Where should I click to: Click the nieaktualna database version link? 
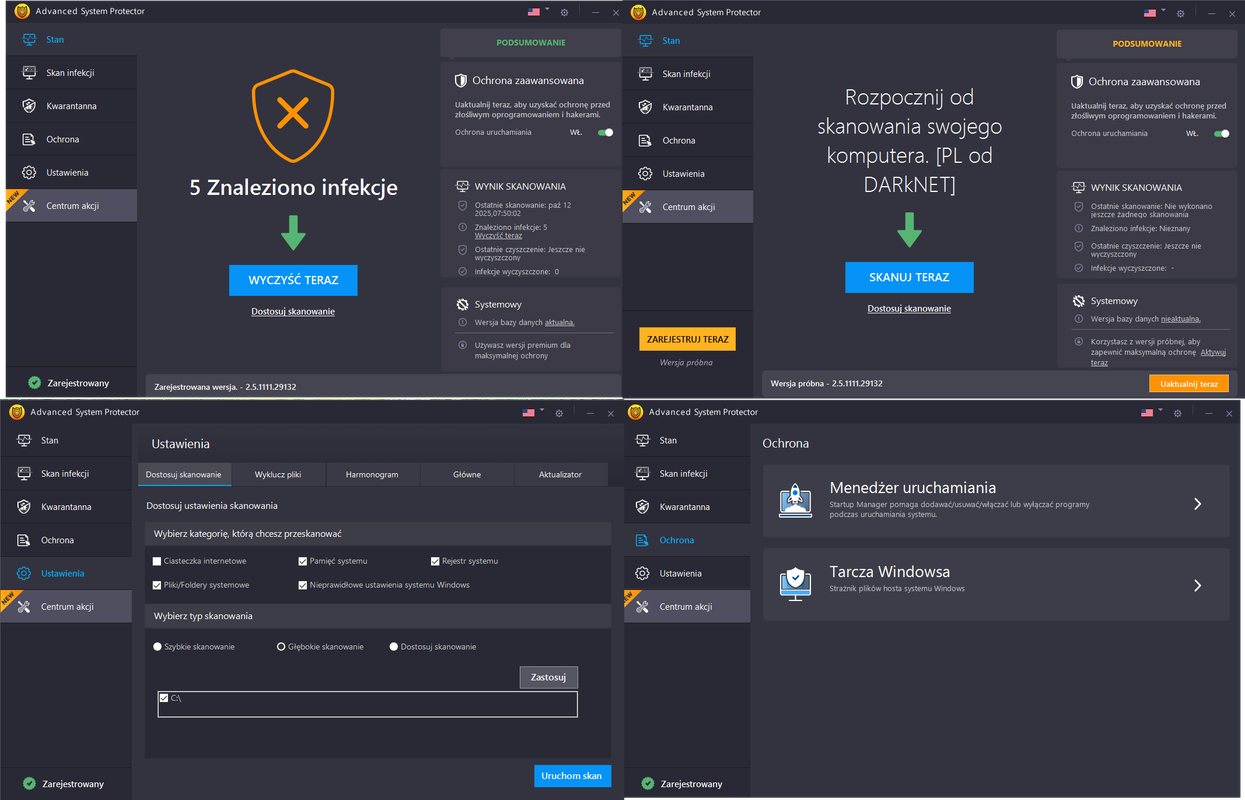(x=1181, y=319)
